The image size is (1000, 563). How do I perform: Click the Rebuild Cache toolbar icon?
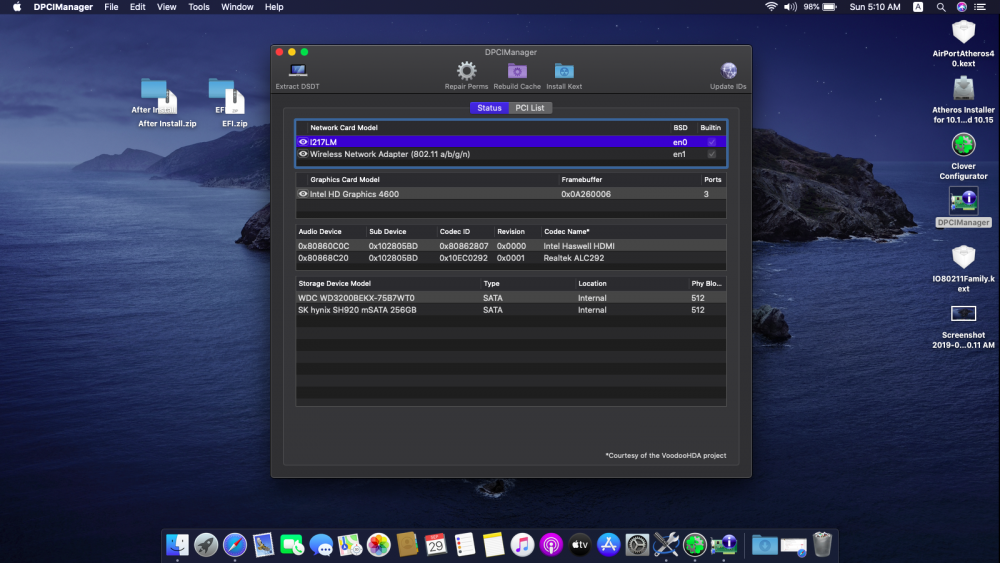click(517, 70)
